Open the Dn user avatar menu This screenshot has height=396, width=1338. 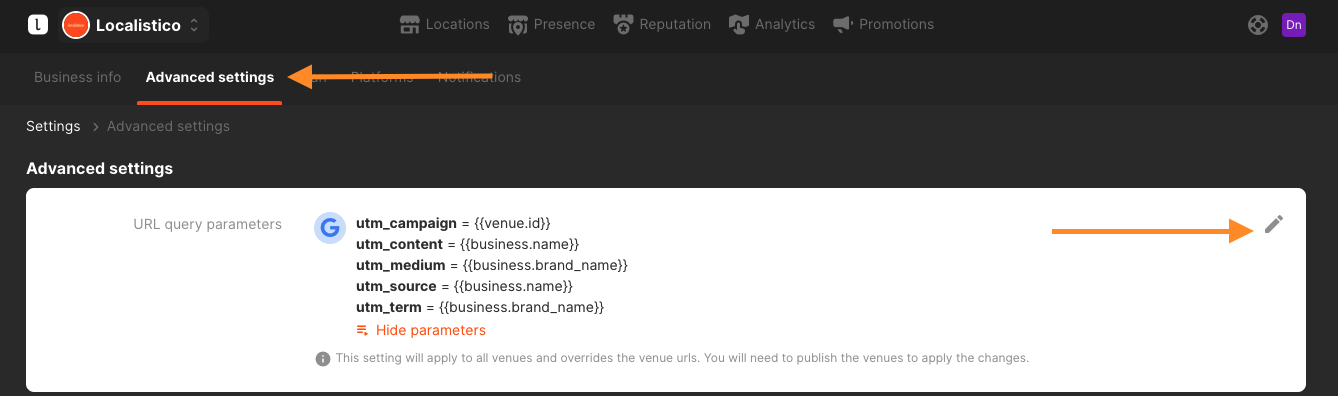click(1294, 25)
